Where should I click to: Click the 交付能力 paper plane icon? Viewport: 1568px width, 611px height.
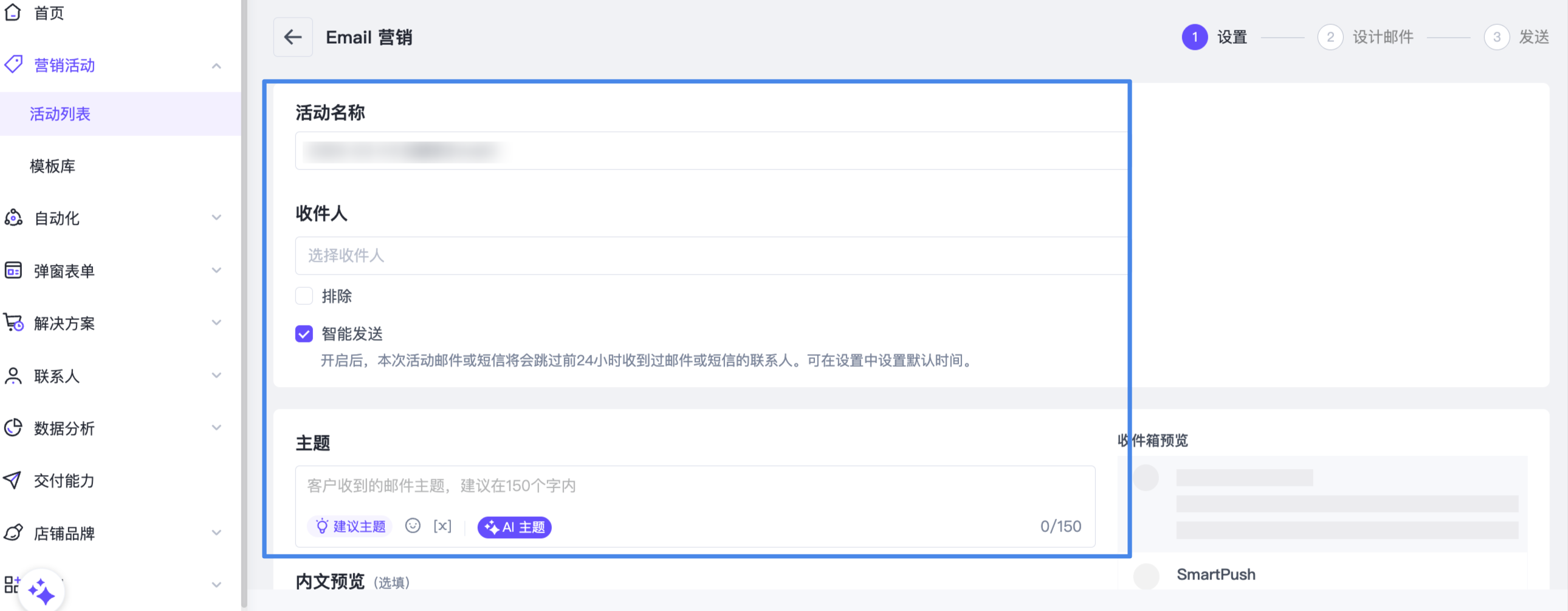[13, 480]
